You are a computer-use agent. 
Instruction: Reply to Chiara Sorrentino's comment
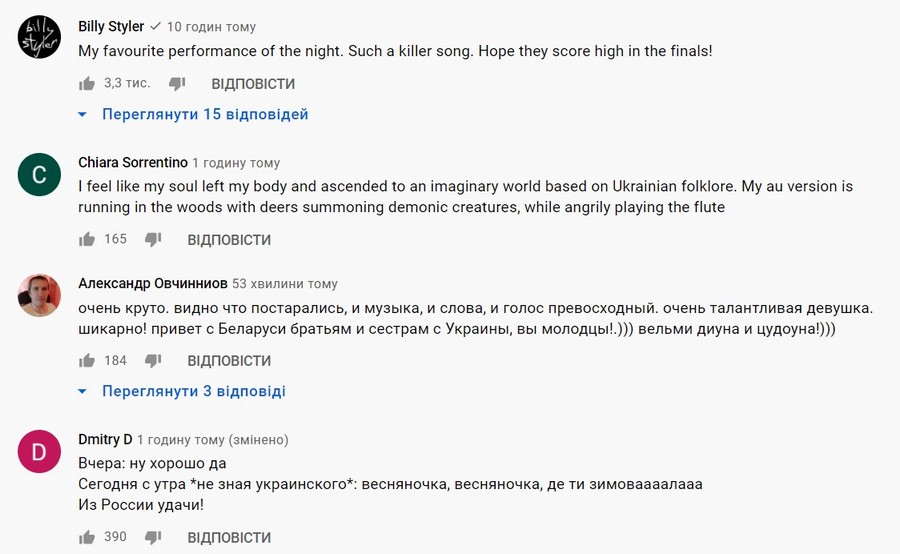coord(229,240)
